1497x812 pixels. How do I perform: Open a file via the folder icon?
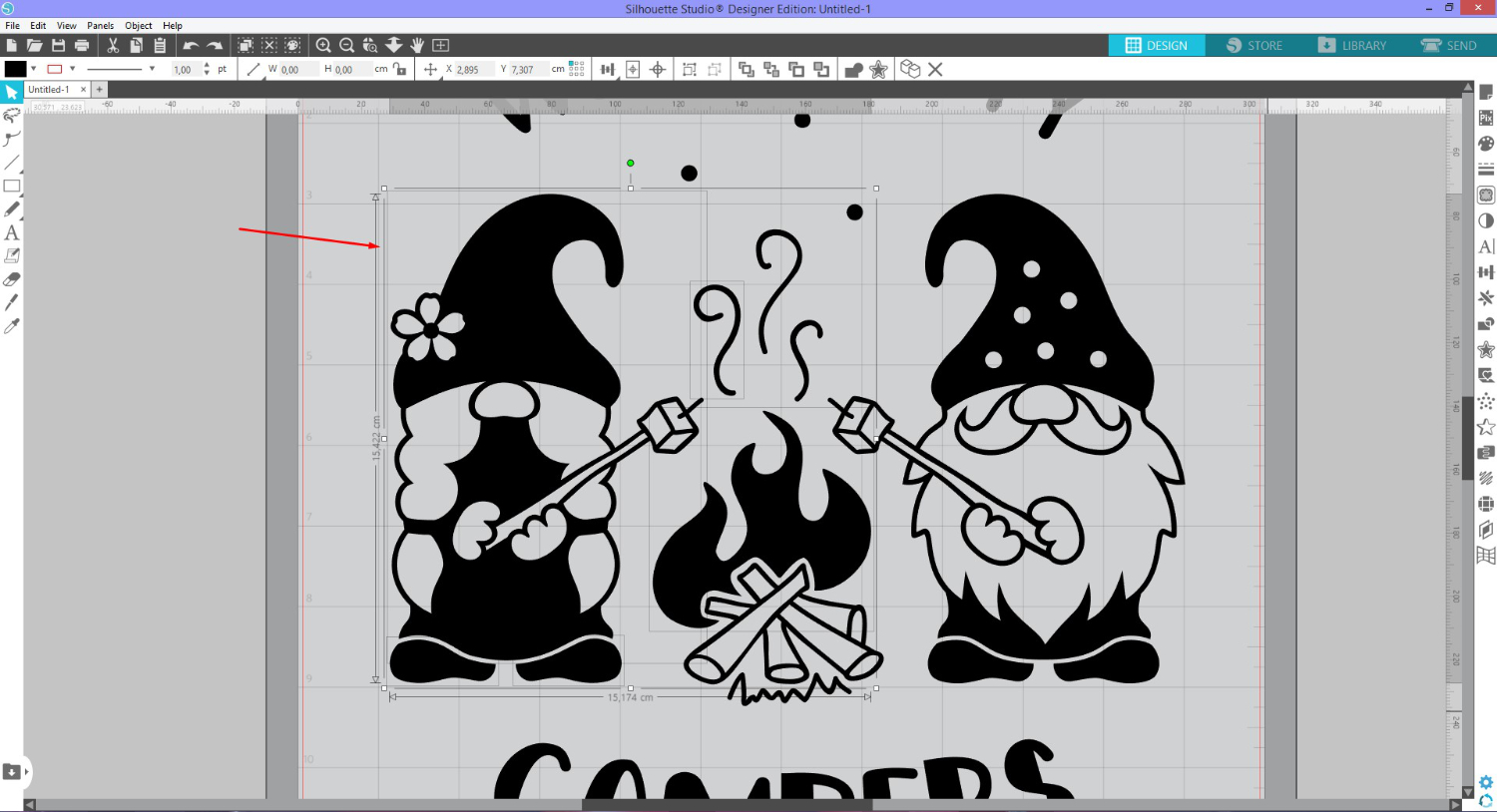click(35, 45)
